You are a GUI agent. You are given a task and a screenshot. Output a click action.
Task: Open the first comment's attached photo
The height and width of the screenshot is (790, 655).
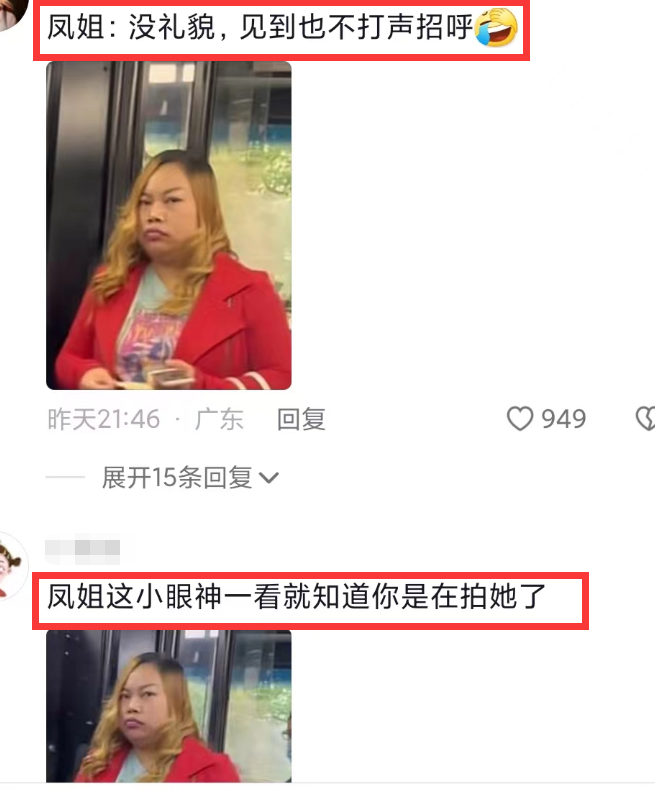pos(169,225)
